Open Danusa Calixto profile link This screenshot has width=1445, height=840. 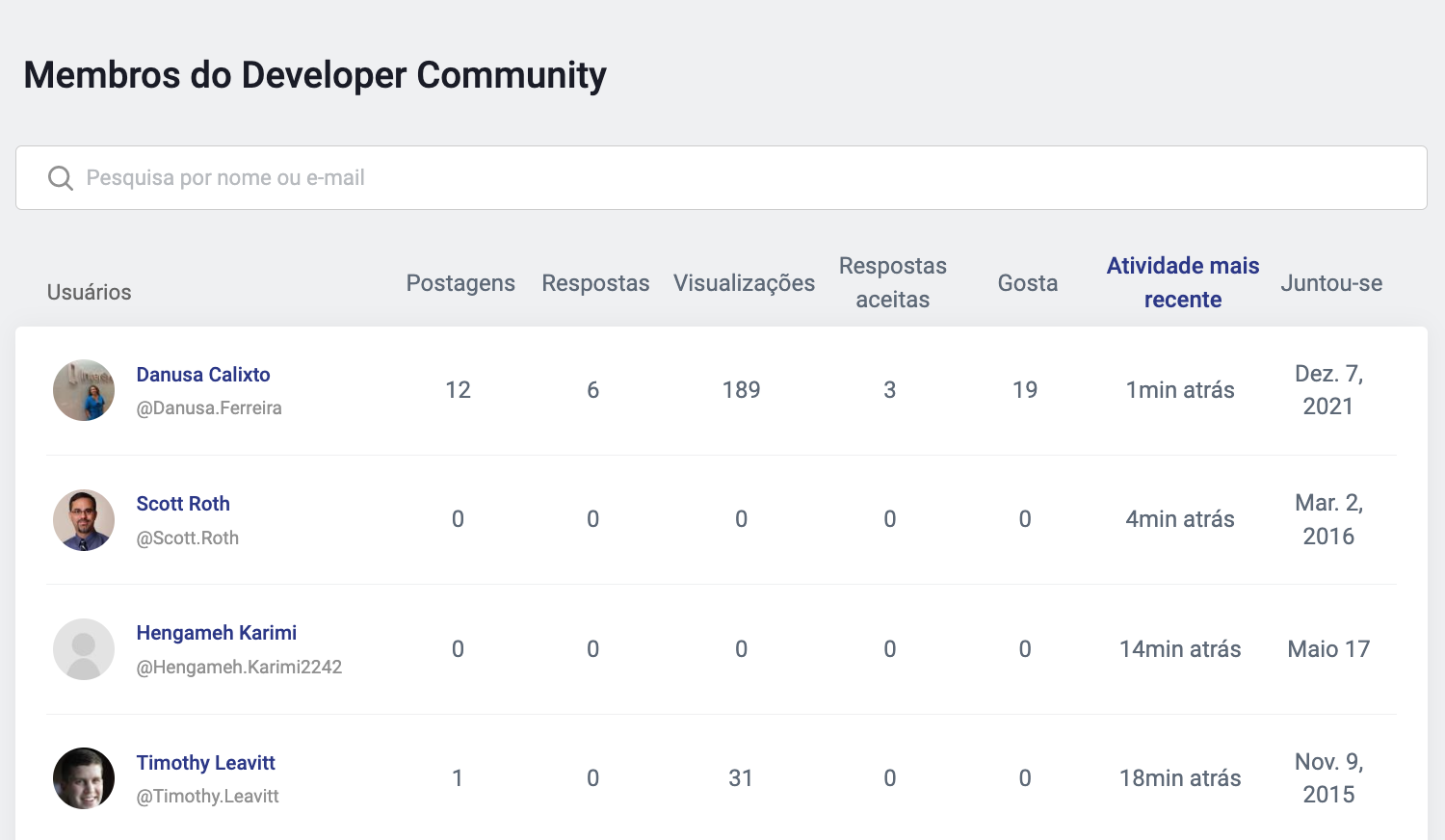click(203, 375)
